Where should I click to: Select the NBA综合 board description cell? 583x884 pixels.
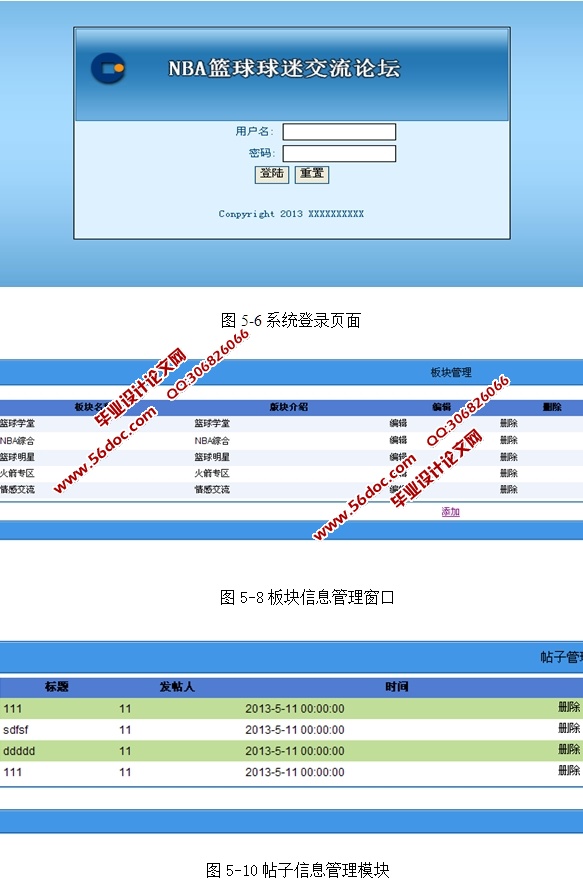[212, 441]
